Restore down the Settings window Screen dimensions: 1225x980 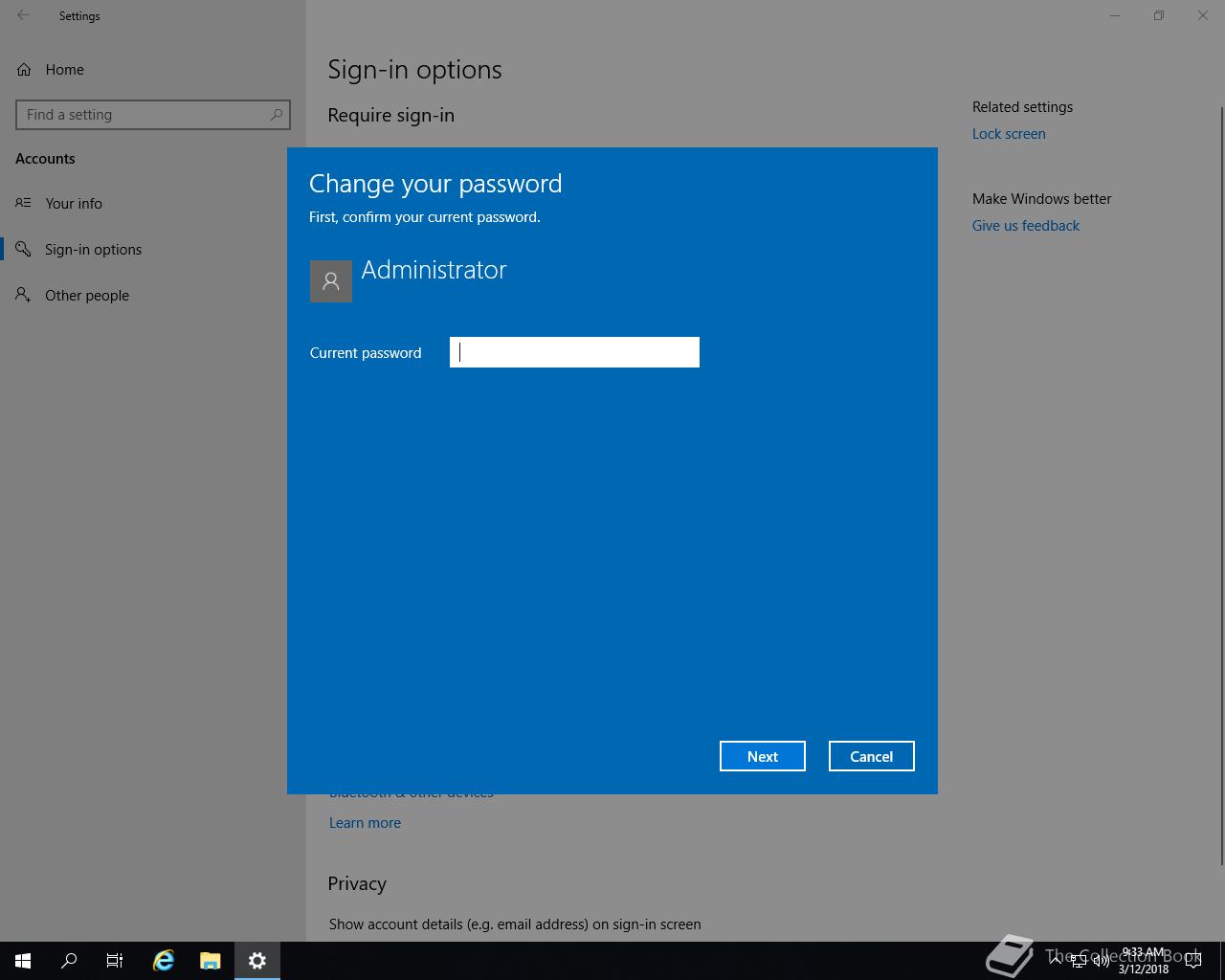point(1159,15)
